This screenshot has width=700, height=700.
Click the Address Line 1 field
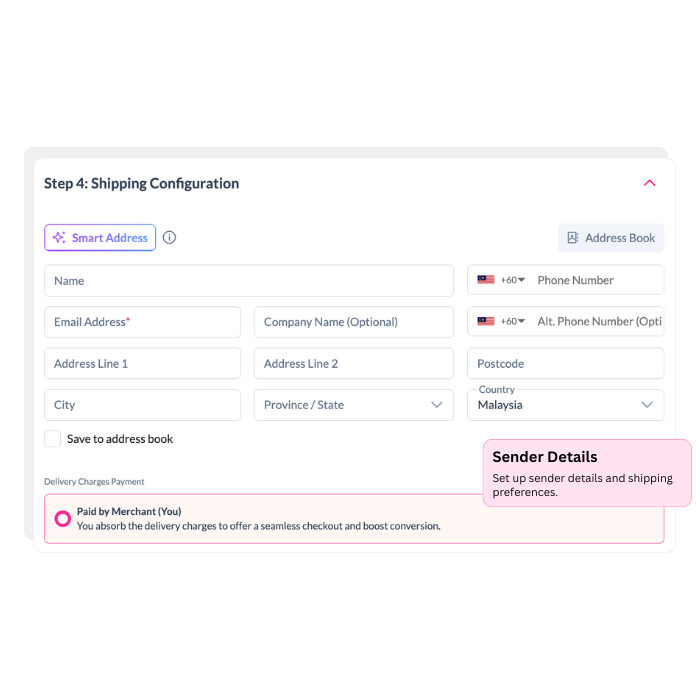[x=142, y=364]
